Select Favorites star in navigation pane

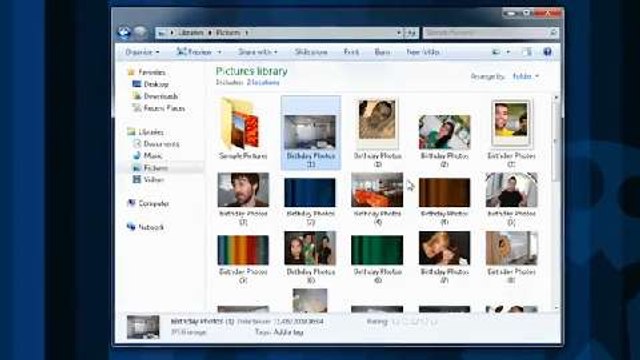pyautogui.click(x=131, y=72)
